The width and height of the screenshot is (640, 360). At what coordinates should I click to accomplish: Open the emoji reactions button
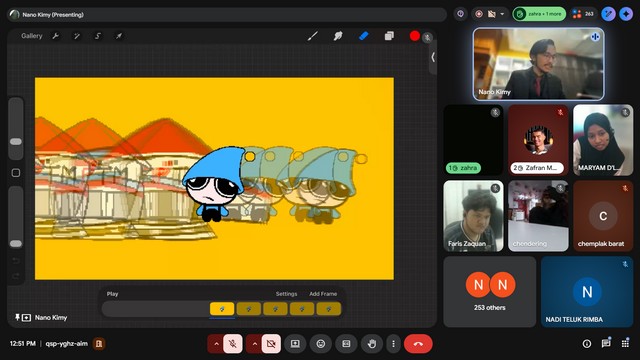point(321,344)
